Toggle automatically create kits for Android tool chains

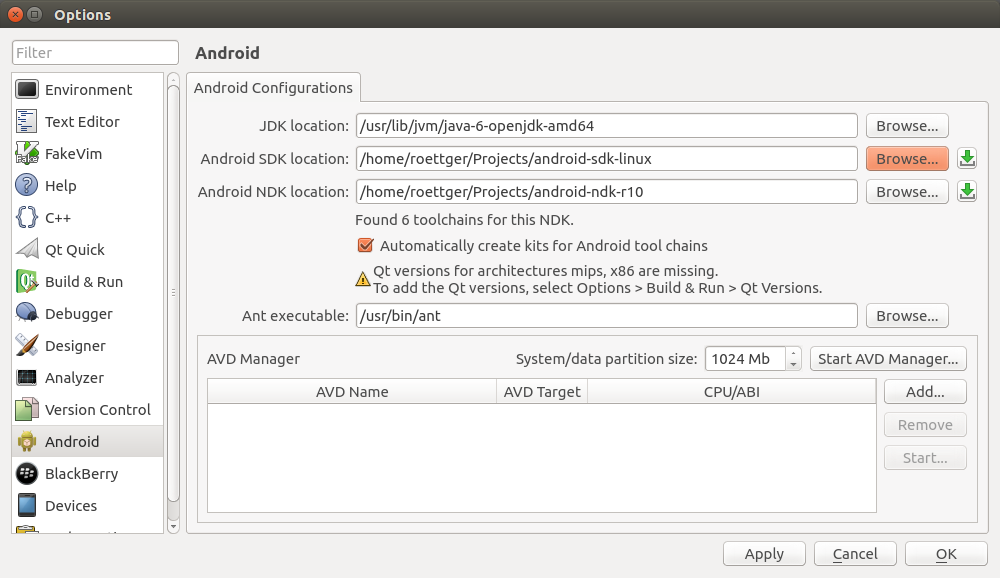365,246
